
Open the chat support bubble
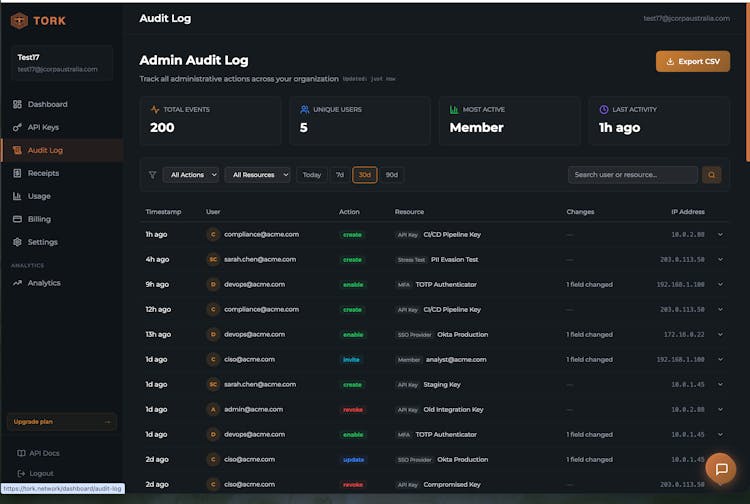[x=720, y=468]
